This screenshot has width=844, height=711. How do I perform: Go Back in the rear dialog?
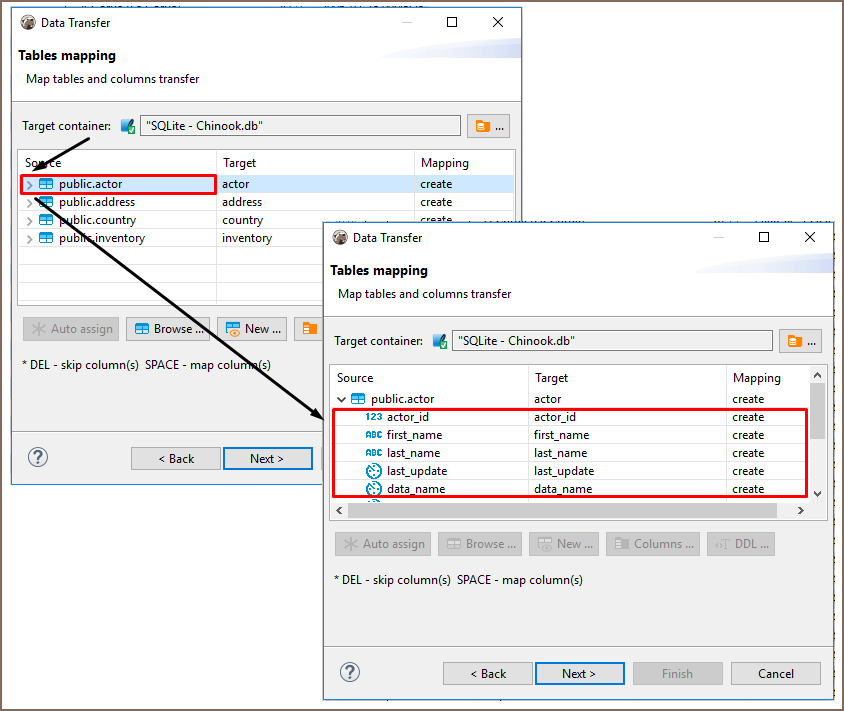tap(175, 458)
